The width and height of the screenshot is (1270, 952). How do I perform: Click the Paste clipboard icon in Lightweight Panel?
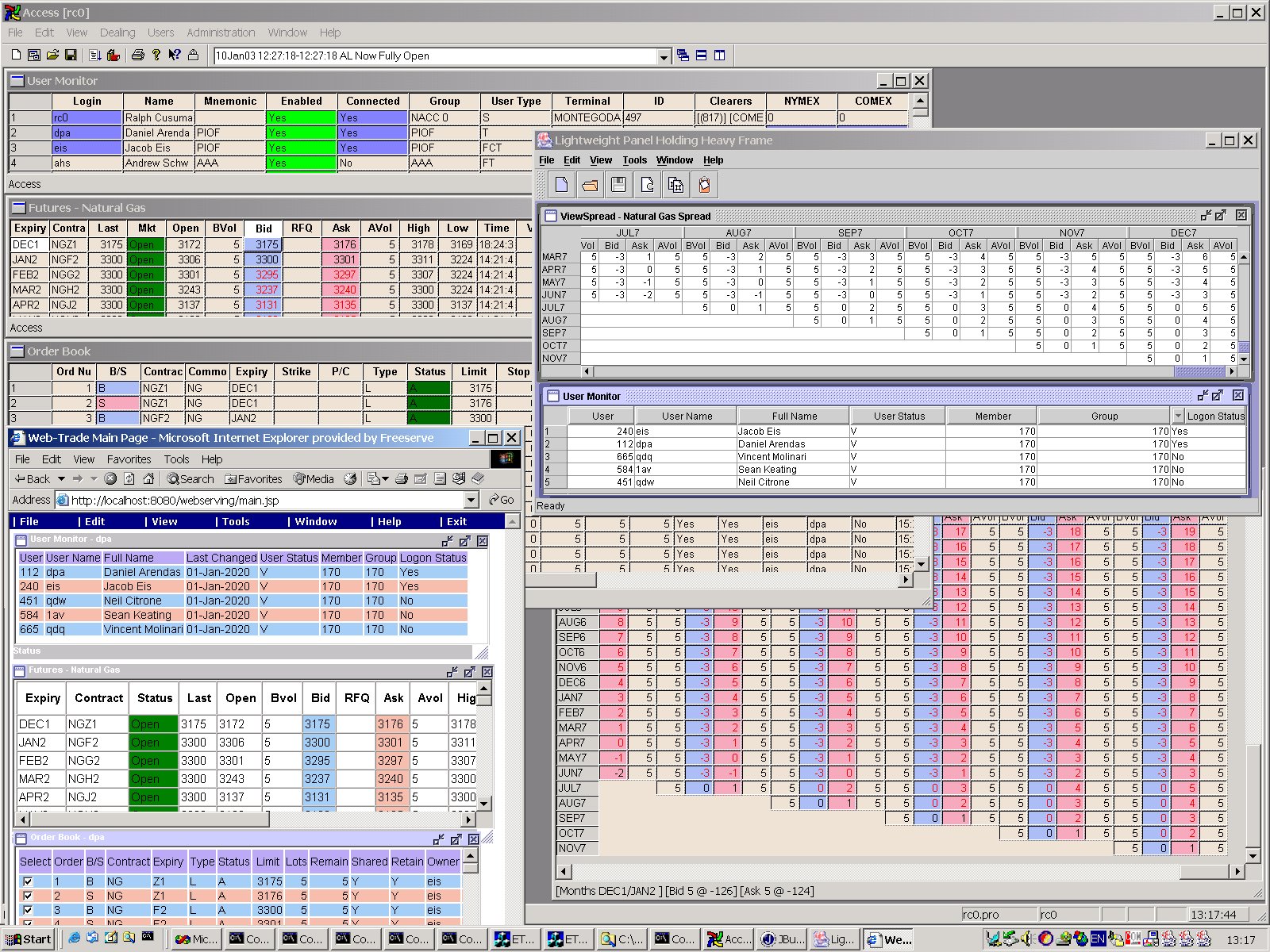[704, 185]
